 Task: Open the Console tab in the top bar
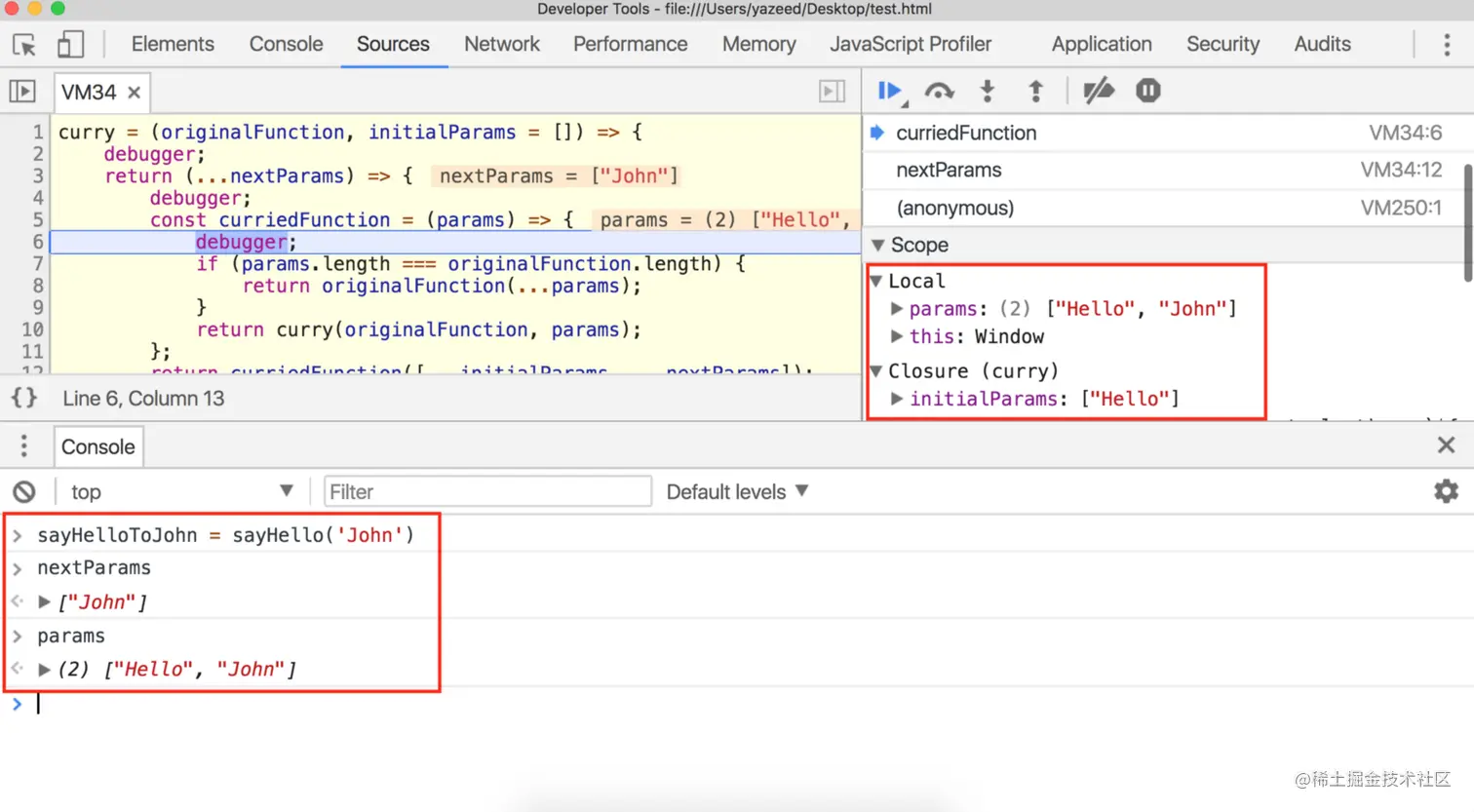click(286, 44)
